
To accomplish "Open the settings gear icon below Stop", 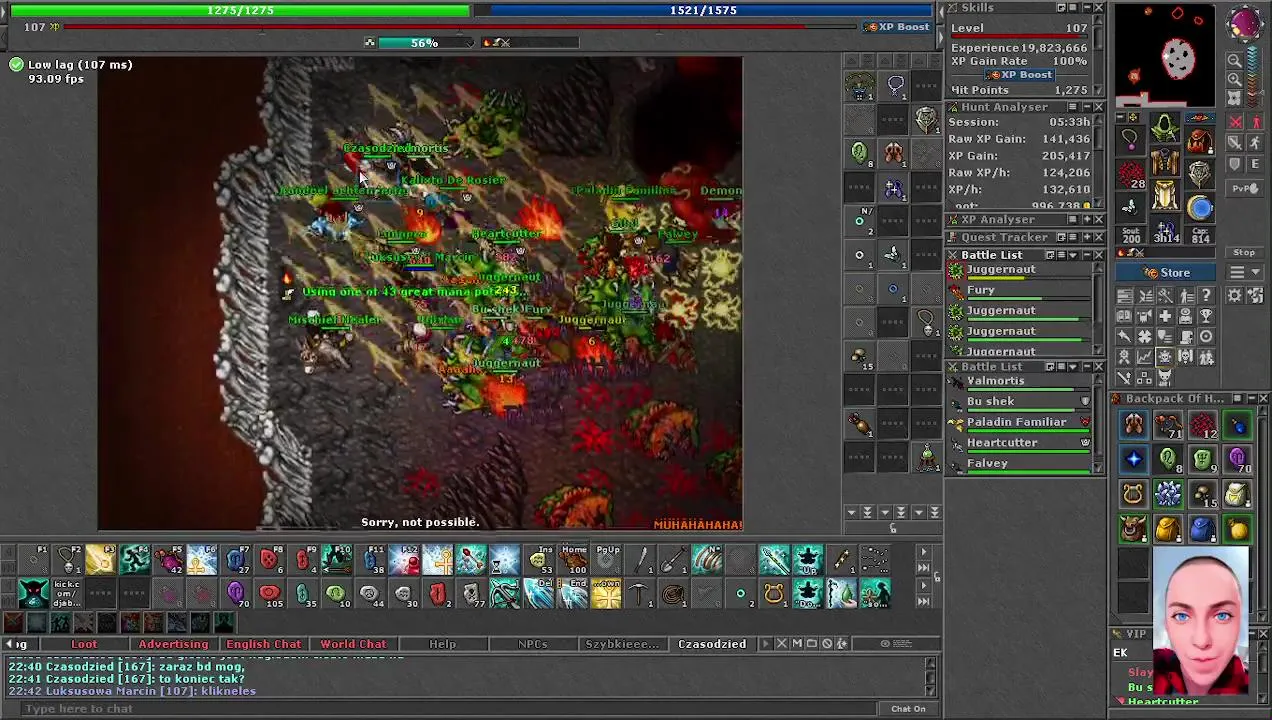I will (x=1234, y=295).
